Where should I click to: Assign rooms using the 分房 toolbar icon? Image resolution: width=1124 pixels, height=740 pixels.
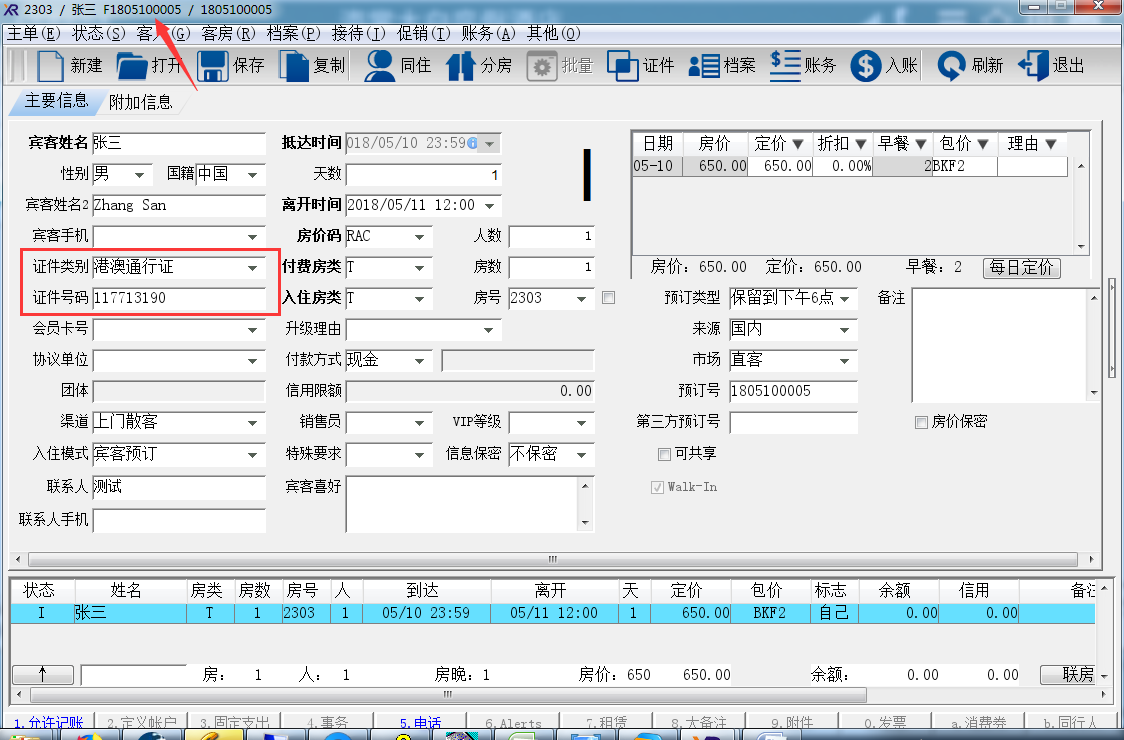(x=460, y=66)
